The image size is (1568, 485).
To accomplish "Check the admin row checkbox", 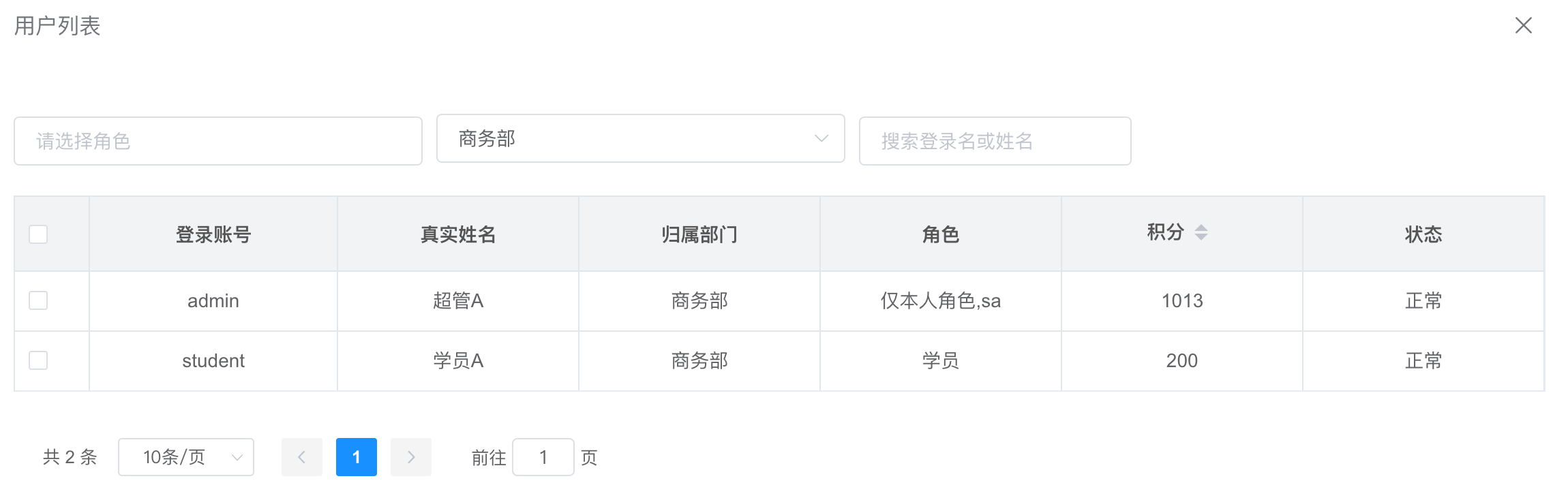I will pyautogui.click(x=38, y=300).
